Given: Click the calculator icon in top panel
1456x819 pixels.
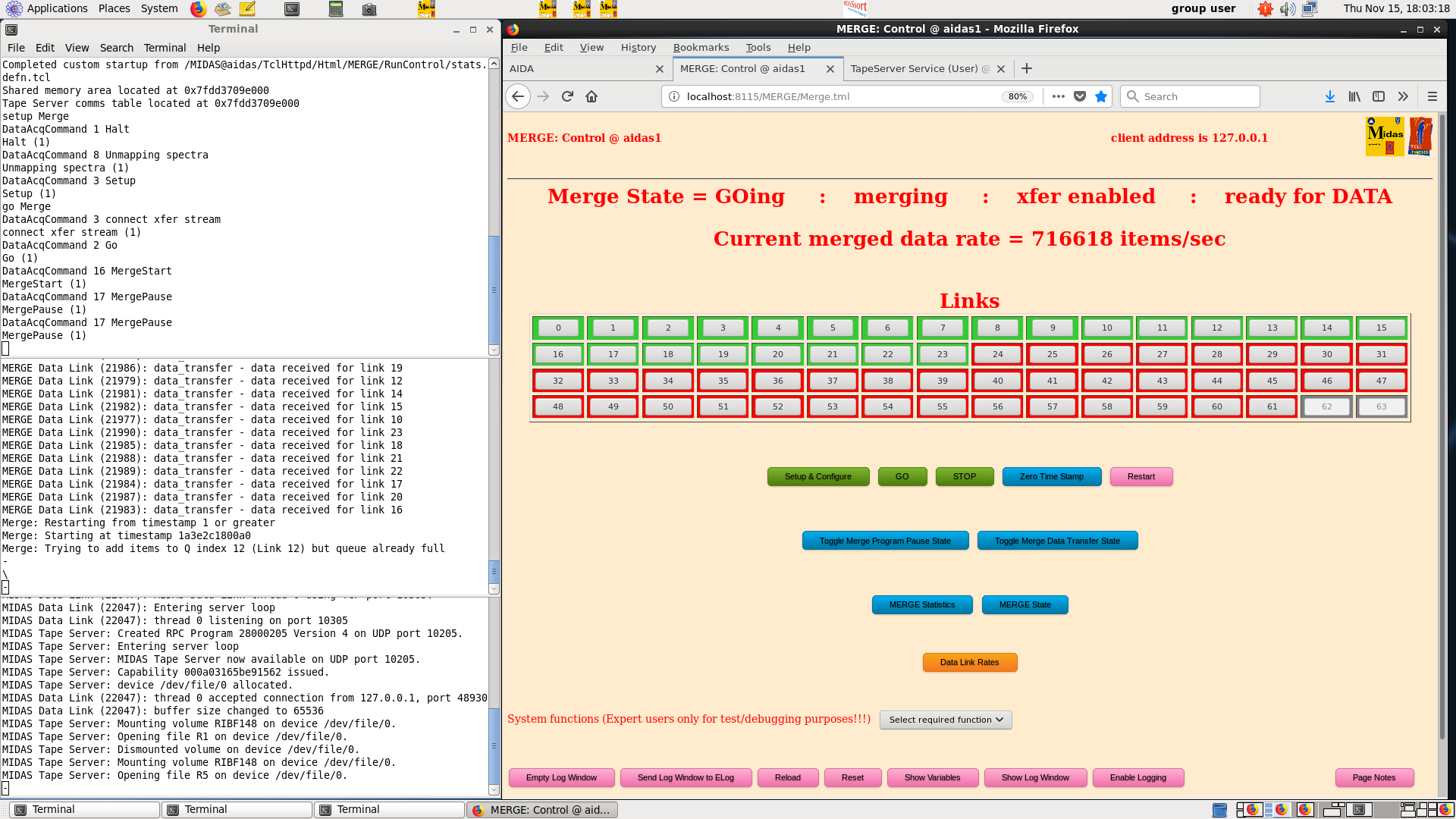Looking at the screenshot, I should pyautogui.click(x=336, y=9).
